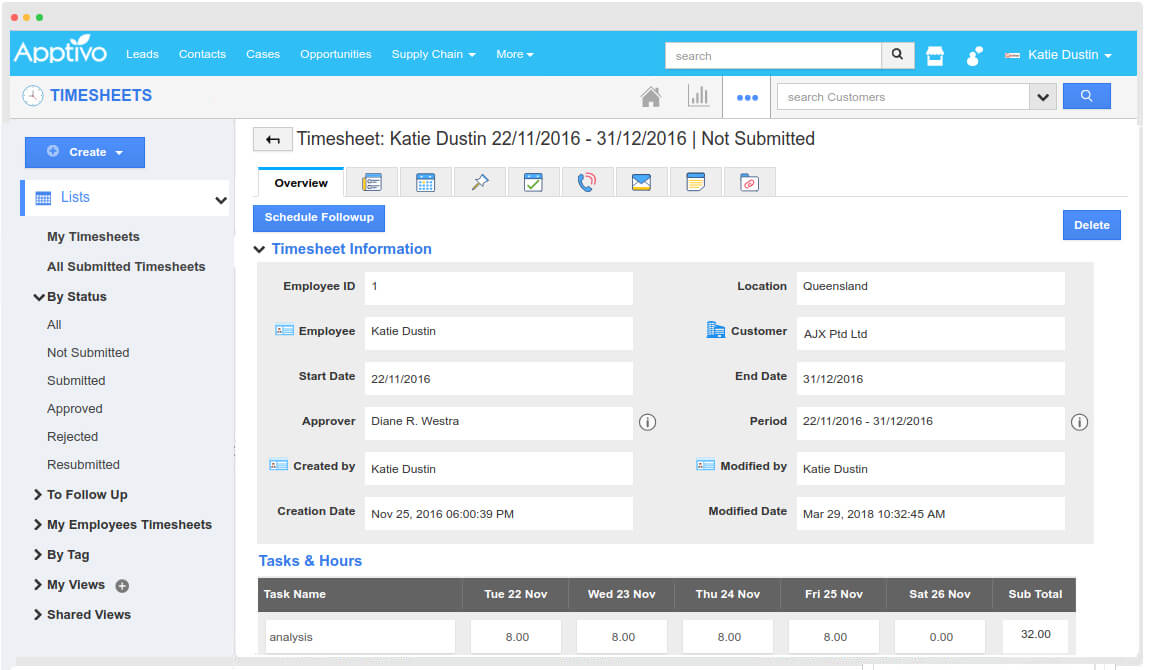
Task: Open the notes icon tab
Action: [x=695, y=182]
